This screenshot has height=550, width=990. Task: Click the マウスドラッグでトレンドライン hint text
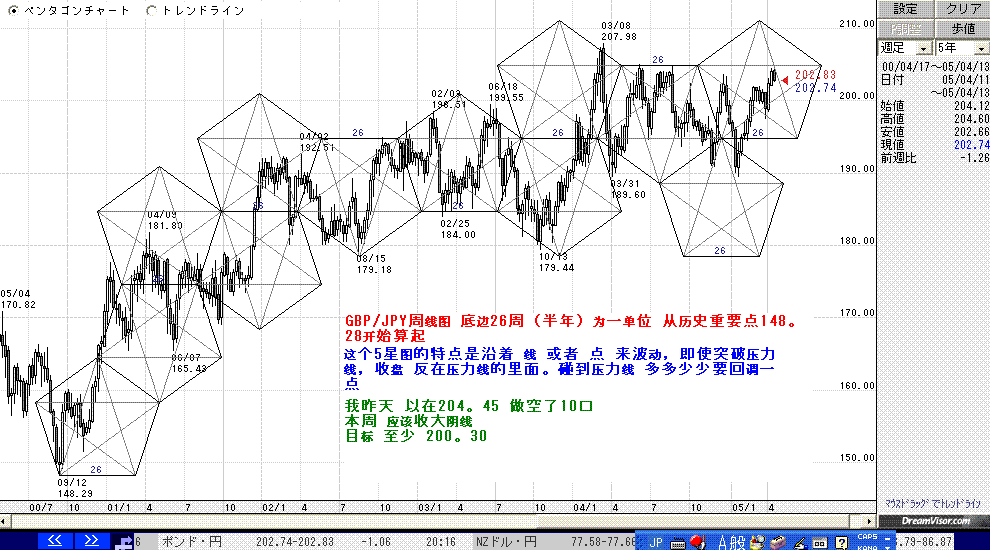tap(933, 503)
